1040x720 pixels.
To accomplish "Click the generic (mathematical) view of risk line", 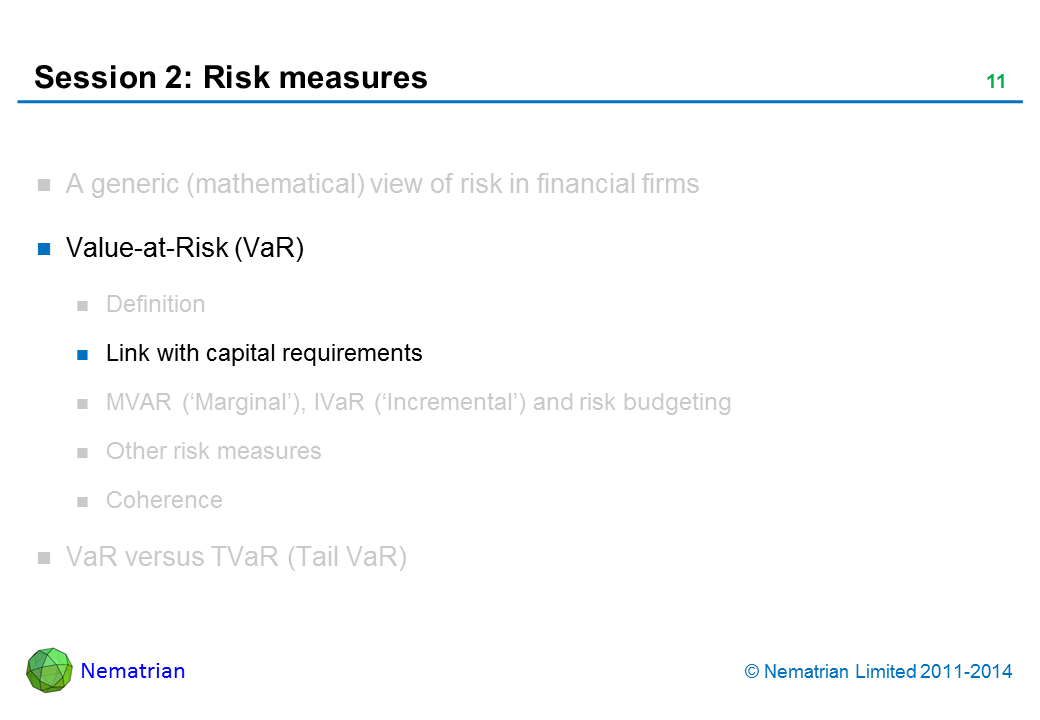I will click(x=382, y=184).
